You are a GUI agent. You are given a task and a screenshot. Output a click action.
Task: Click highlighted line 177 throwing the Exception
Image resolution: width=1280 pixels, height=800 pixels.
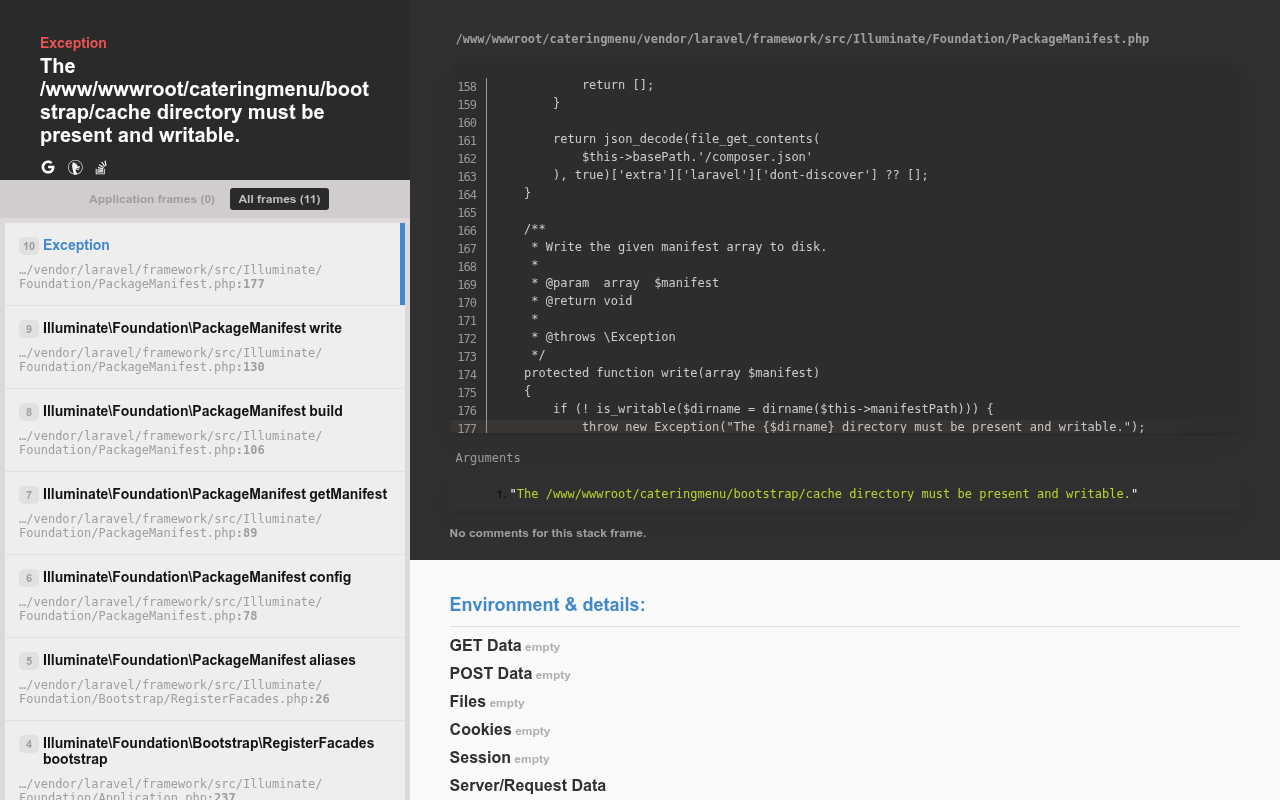coord(862,427)
